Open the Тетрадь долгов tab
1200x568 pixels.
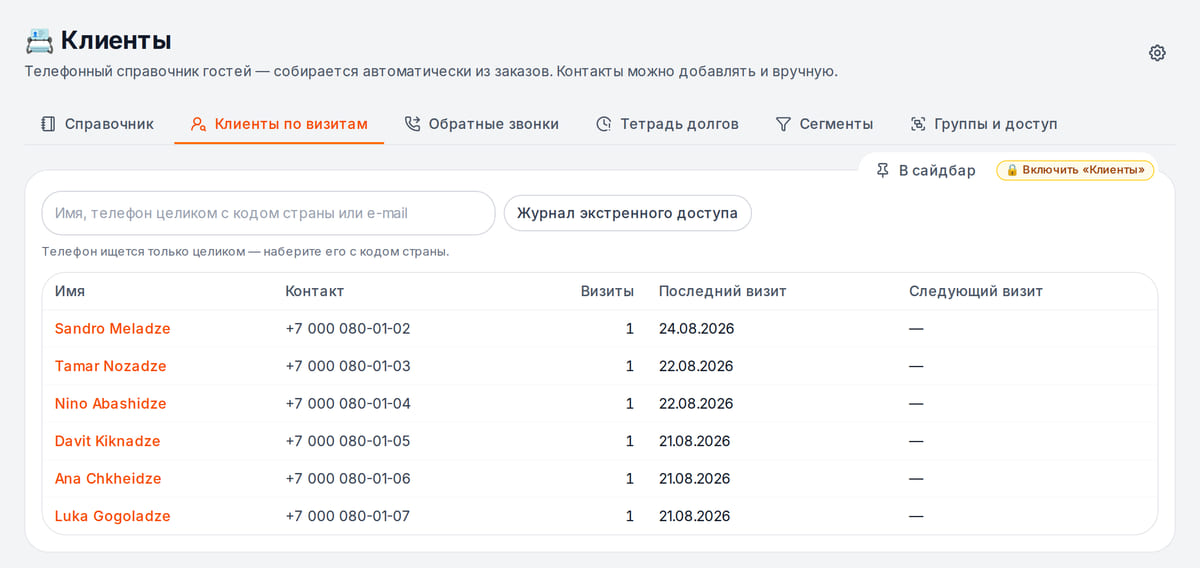667,124
